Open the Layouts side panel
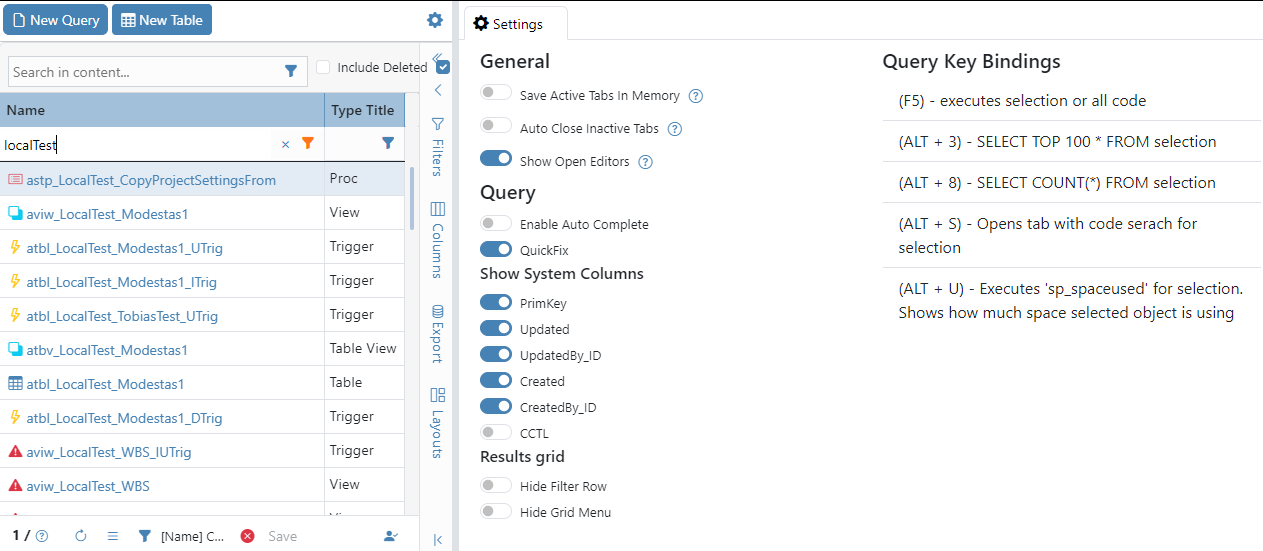The width and height of the screenshot is (1263, 551). (437, 423)
